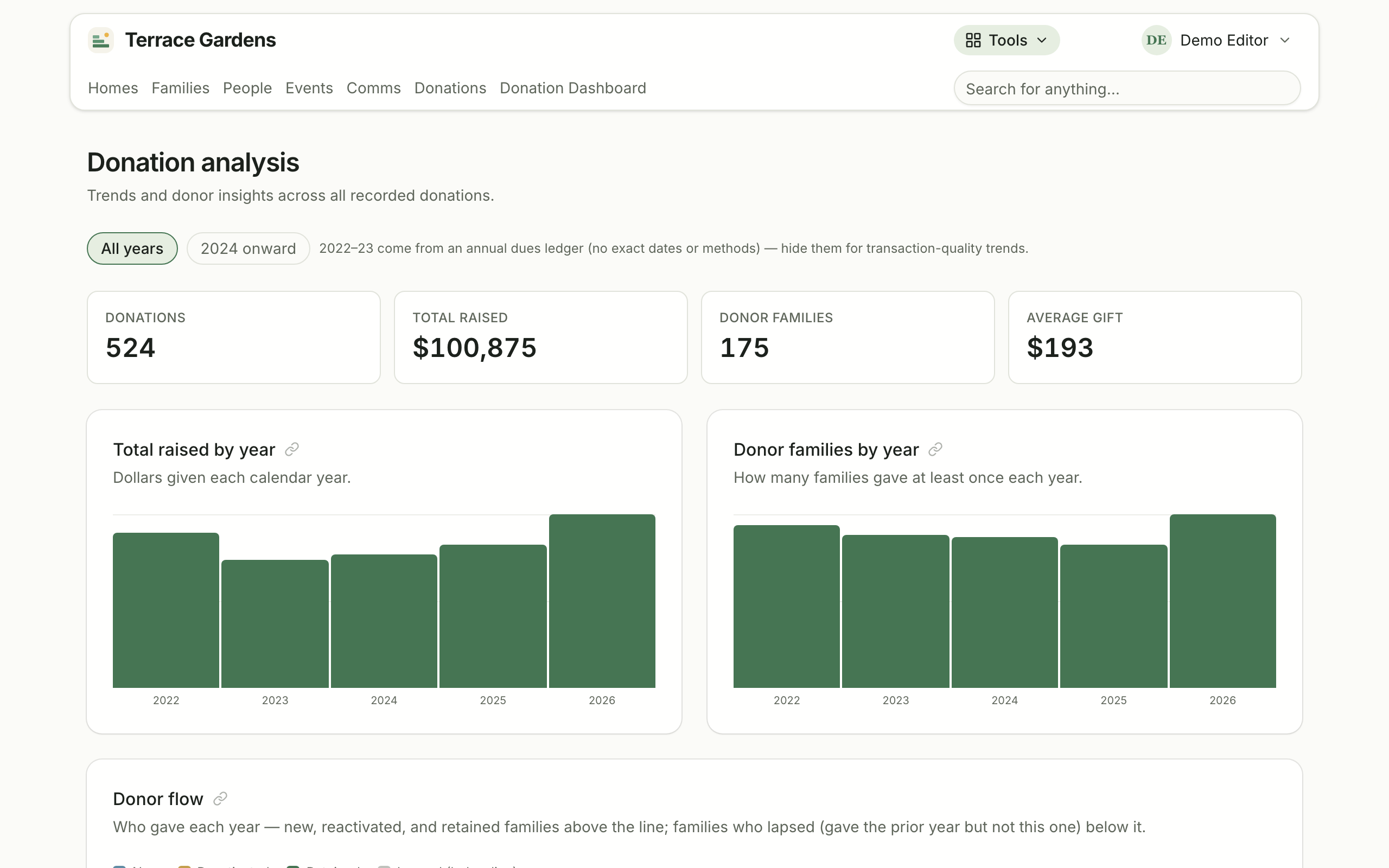This screenshot has height=868, width=1389.
Task: Click the Terrace Gardens title link
Action: [x=200, y=40]
